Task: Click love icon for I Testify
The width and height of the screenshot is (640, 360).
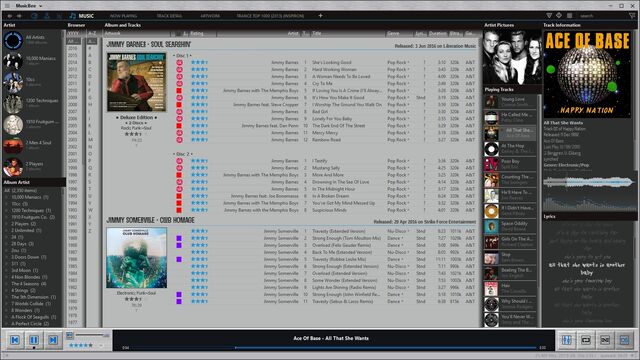Action: pos(179,161)
